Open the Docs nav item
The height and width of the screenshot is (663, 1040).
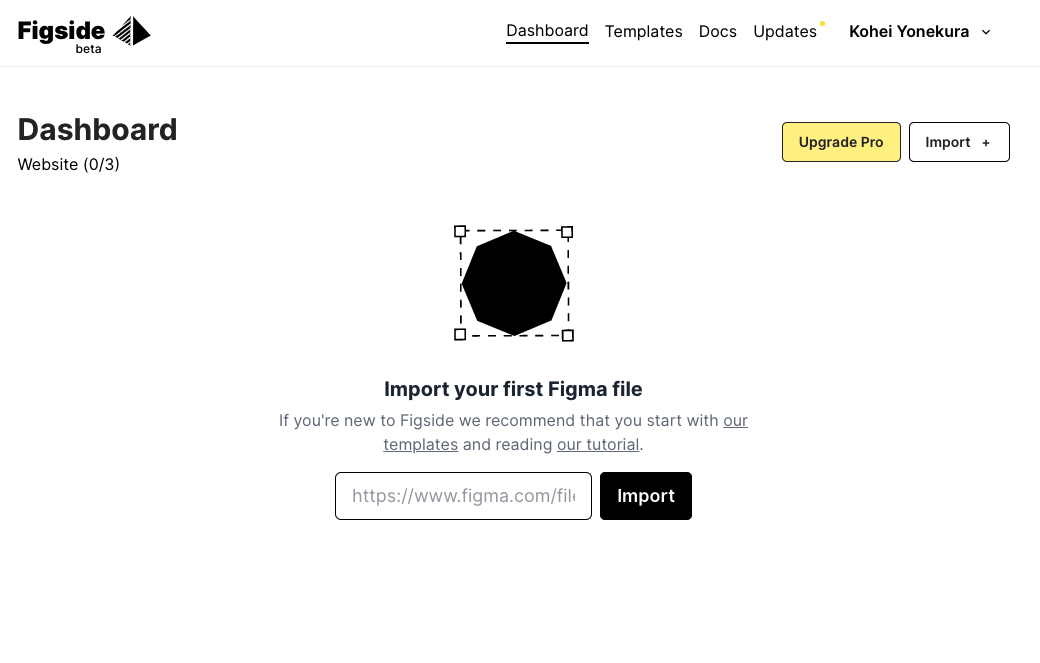coord(718,31)
